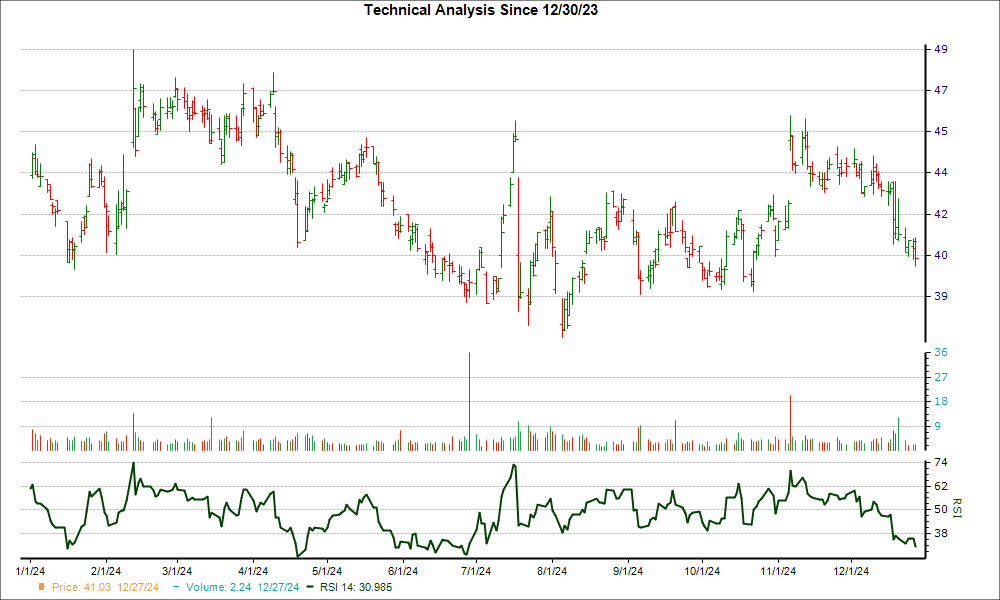The height and width of the screenshot is (600, 1000).
Task: Click the 9/1/24 date label on x-axis
Action: [627, 571]
